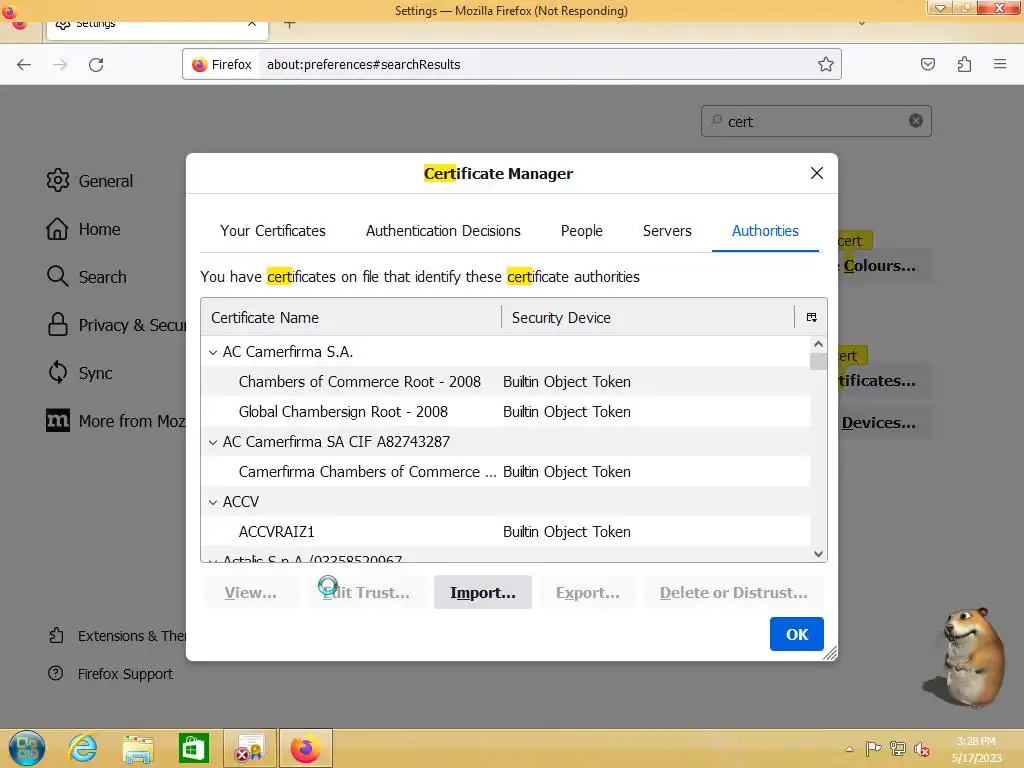Click the View... button
This screenshot has width=1024, height=768.
click(x=250, y=592)
